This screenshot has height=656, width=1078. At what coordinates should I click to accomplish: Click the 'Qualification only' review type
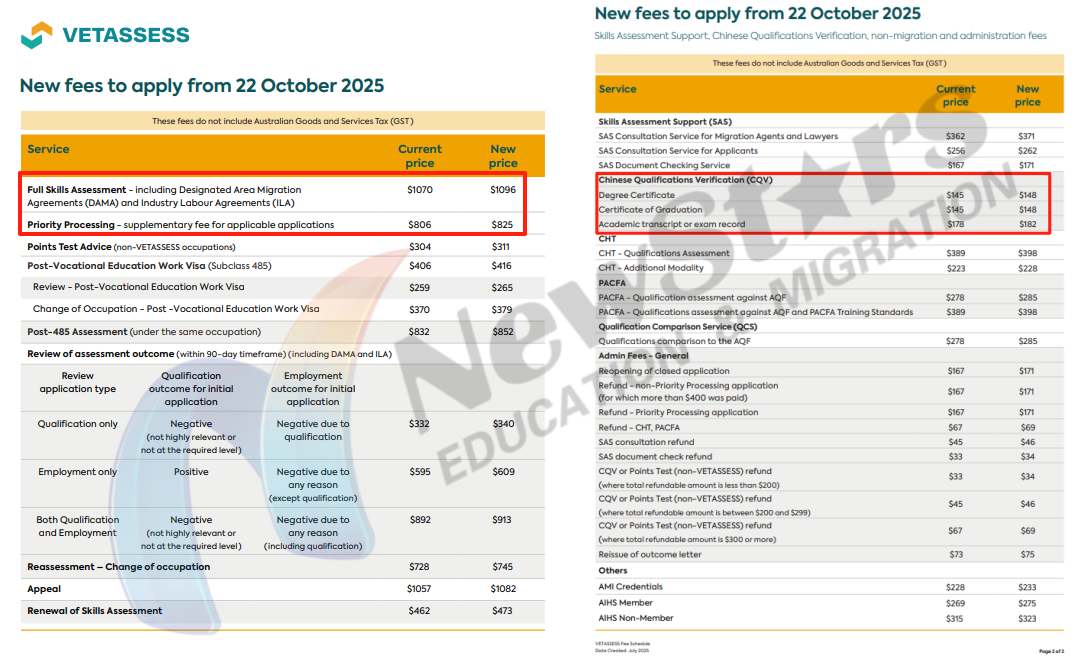(x=78, y=424)
